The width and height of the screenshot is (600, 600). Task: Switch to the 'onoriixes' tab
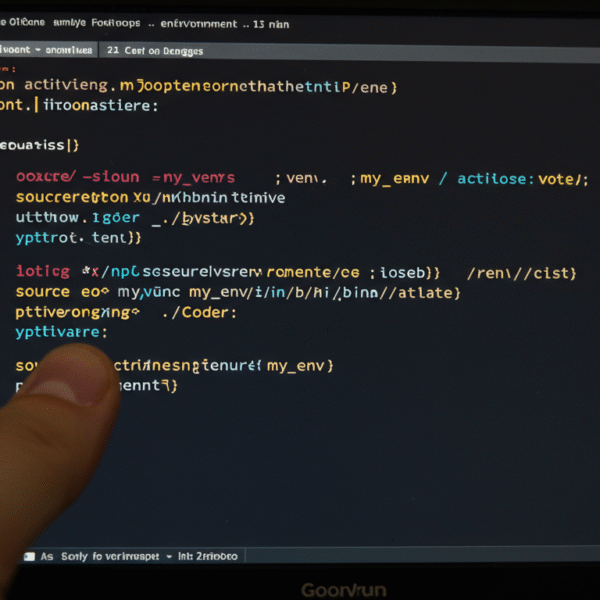click(70, 50)
